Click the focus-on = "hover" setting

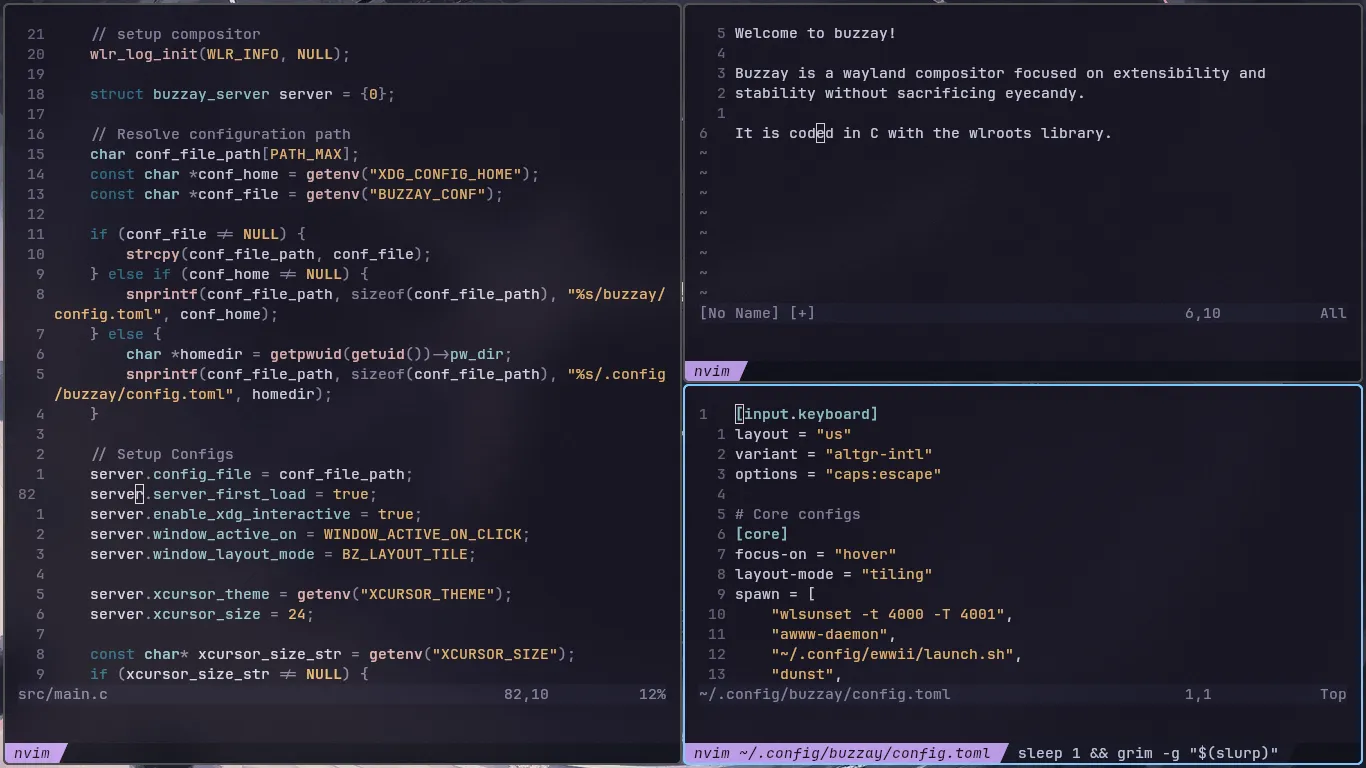coord(815,554)
